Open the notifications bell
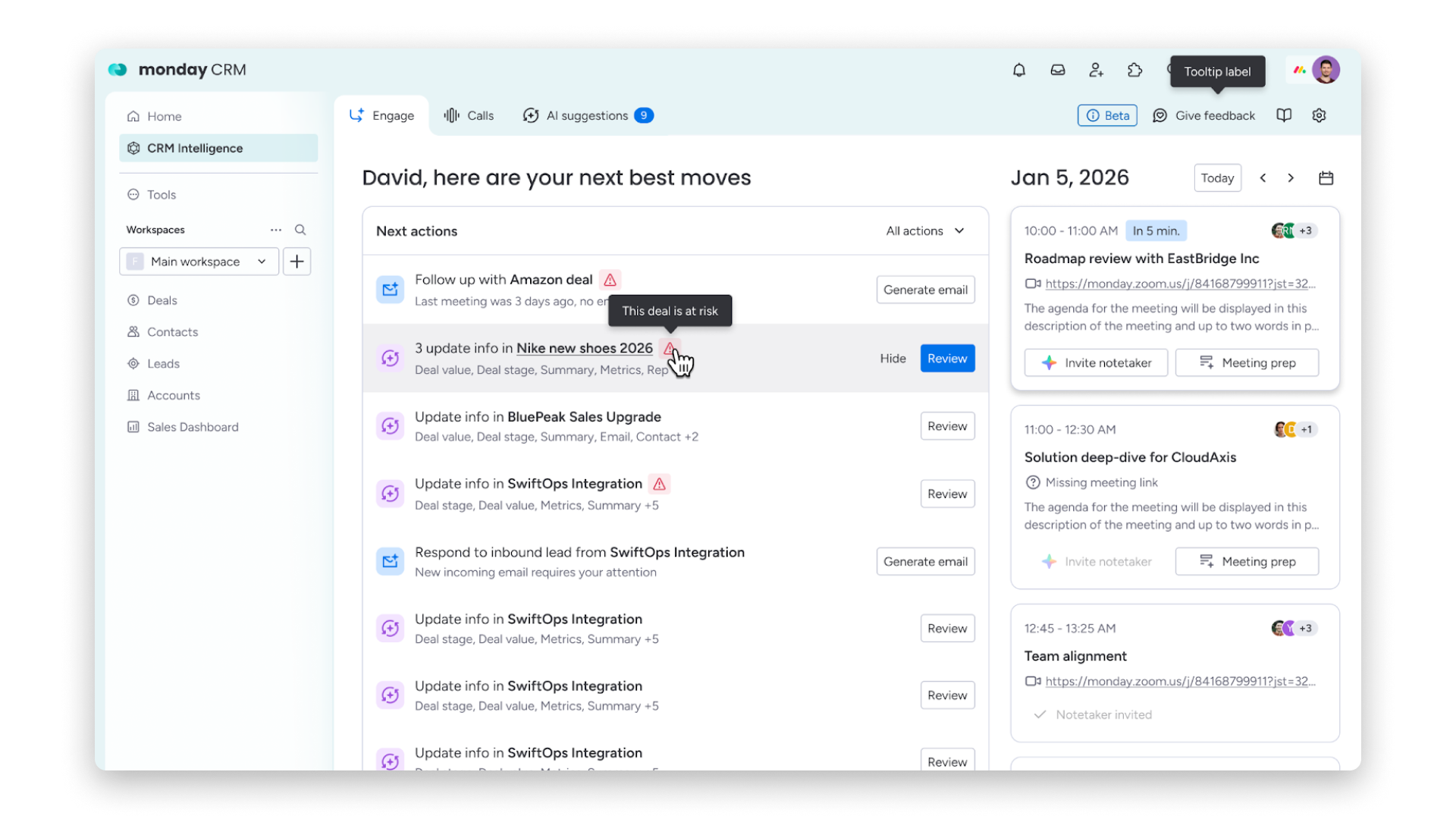1456x819 pixels. (1019, 71)
